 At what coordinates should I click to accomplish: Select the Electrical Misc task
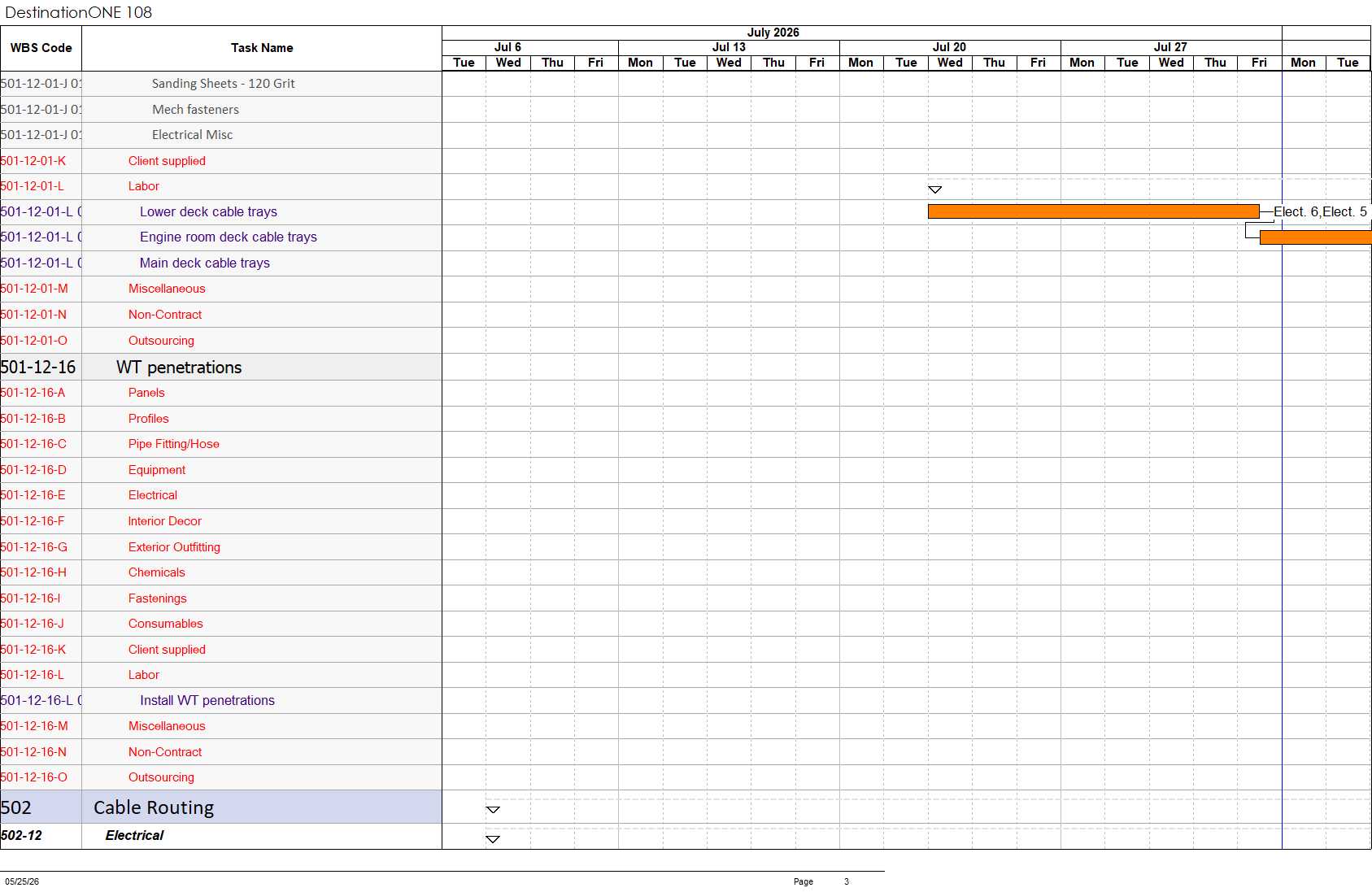(192, 135)
